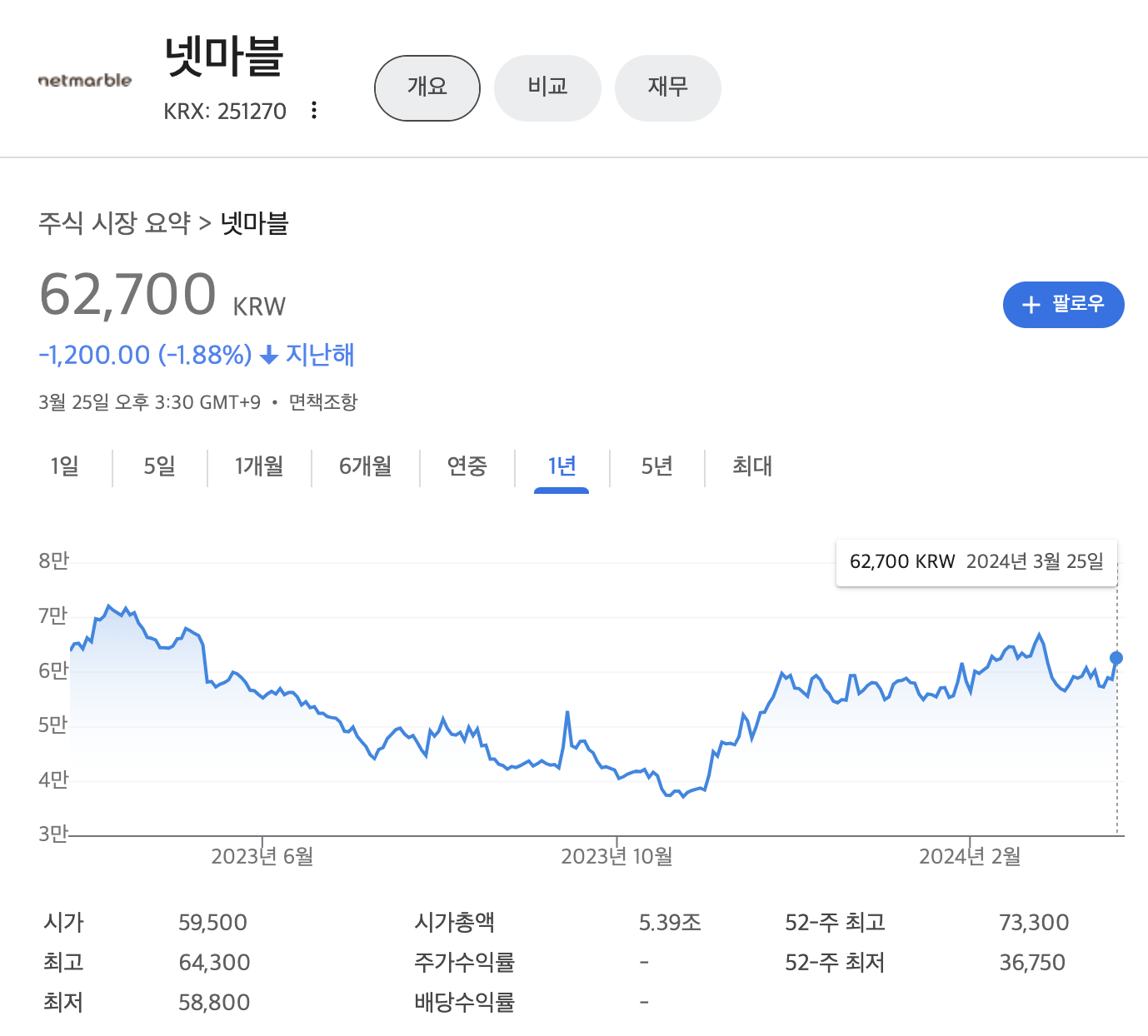1148x1036 pixels.
Task: Click the 주가수익률 label
Action: (x=465, y=963)
